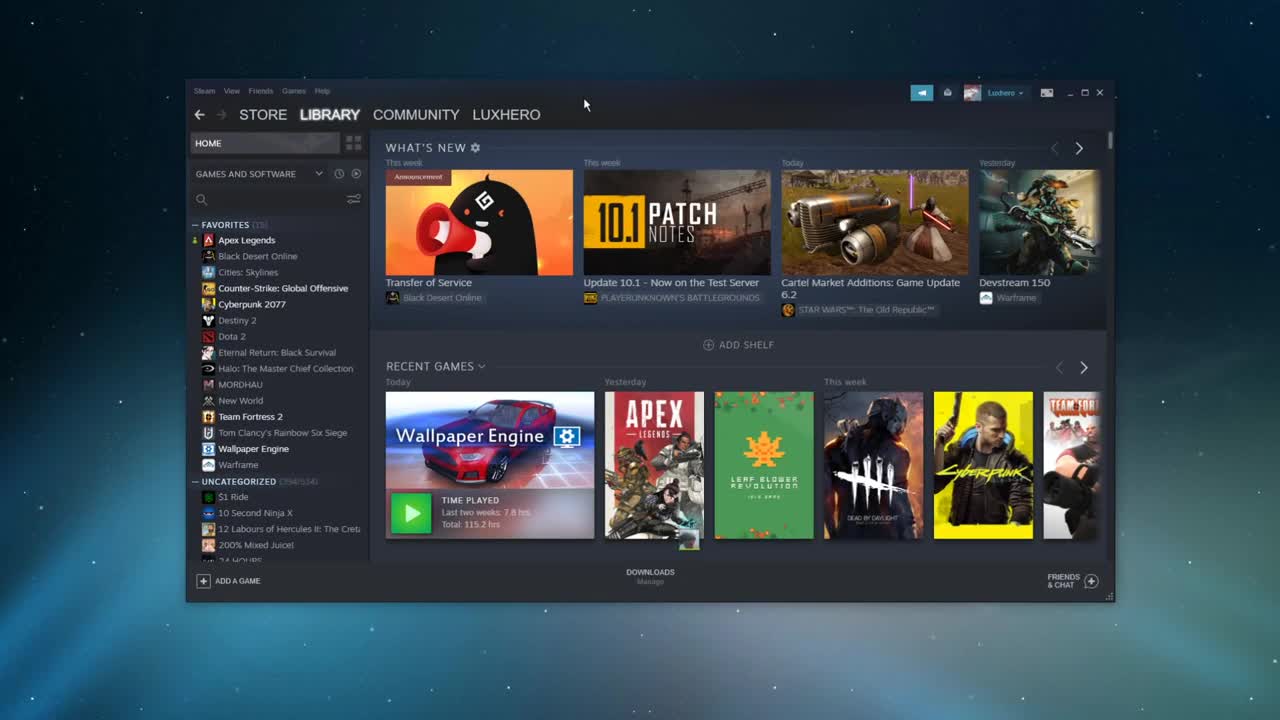This screenshot has width=1280, height=720.
Task: Select the Library tab
Action: pos(330,115)
